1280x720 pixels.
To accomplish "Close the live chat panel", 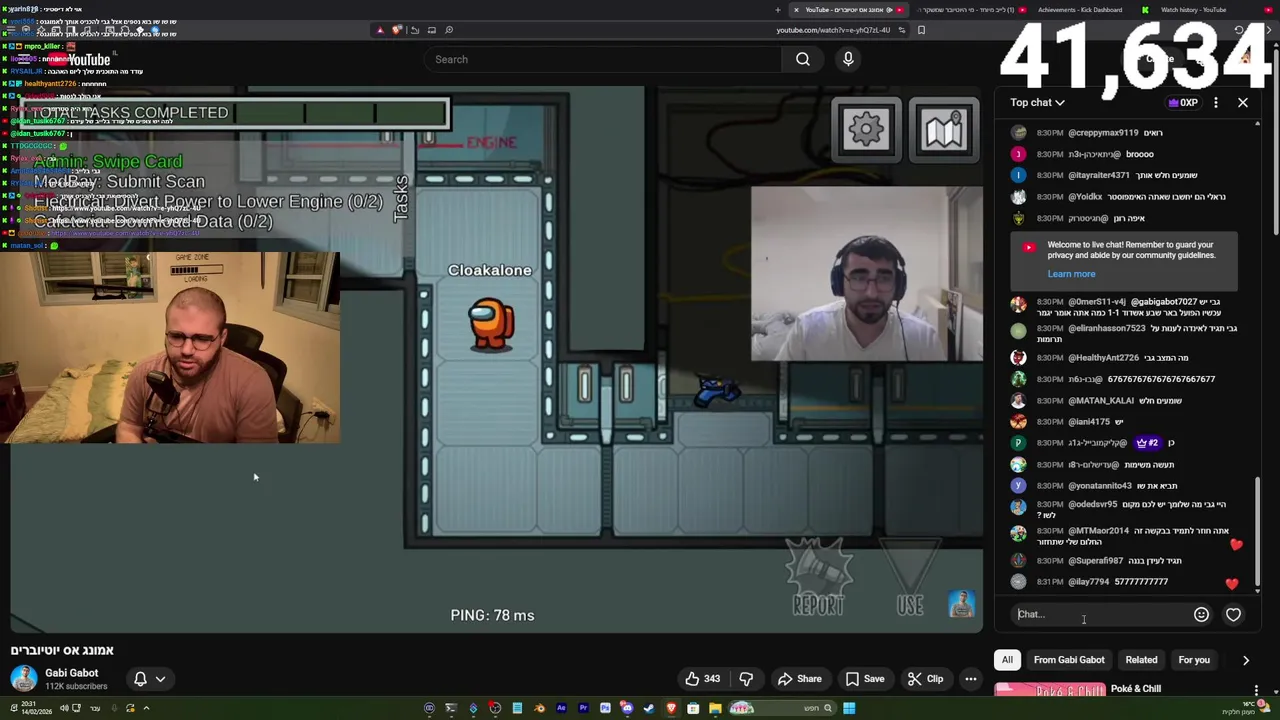I will (x=1243, y=102).
